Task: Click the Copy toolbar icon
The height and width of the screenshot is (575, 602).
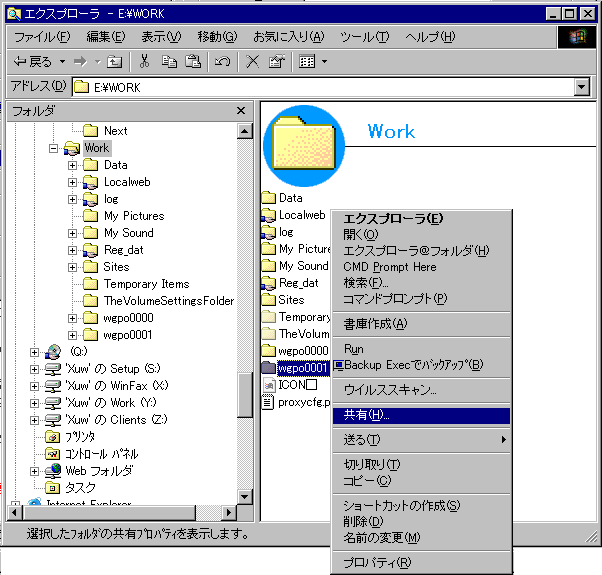Action: (x=169, y=62)
